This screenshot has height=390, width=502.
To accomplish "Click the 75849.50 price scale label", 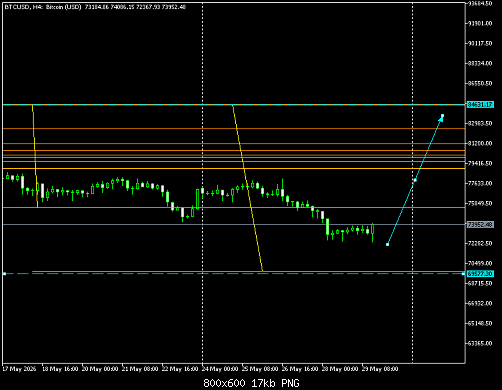I will 480,203.
